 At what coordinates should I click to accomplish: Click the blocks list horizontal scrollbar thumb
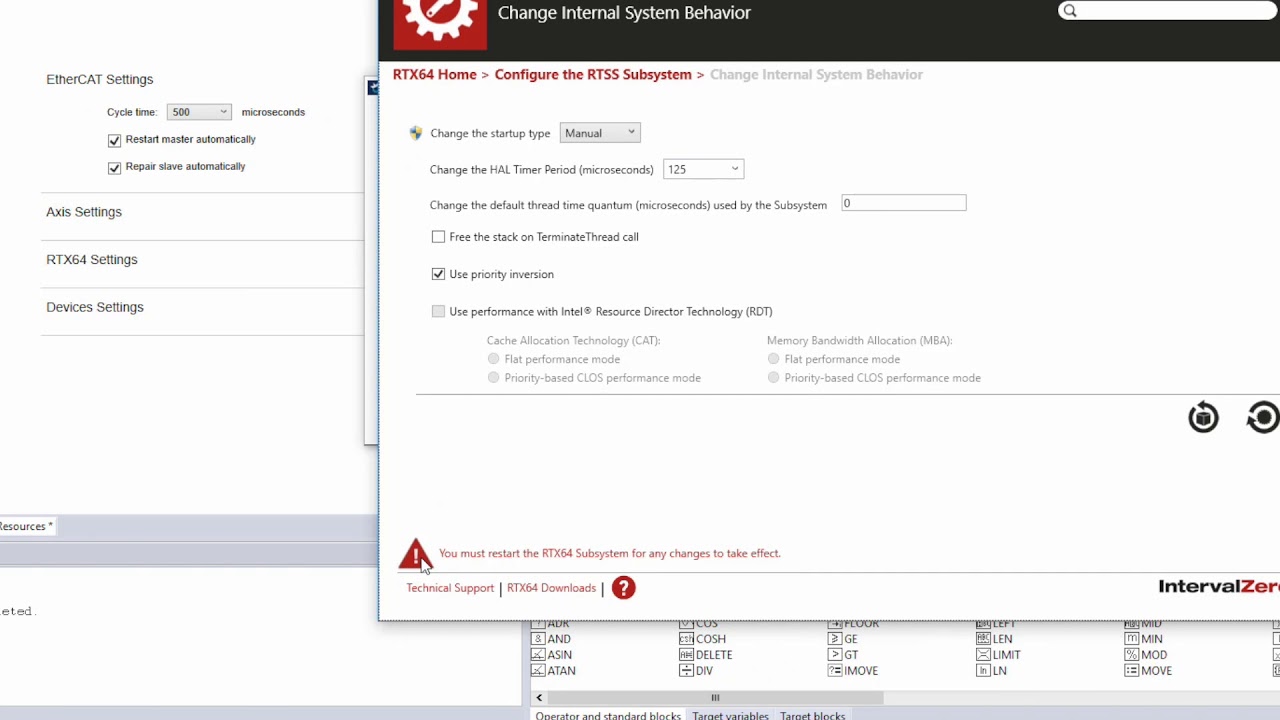(x=715, y=698)
